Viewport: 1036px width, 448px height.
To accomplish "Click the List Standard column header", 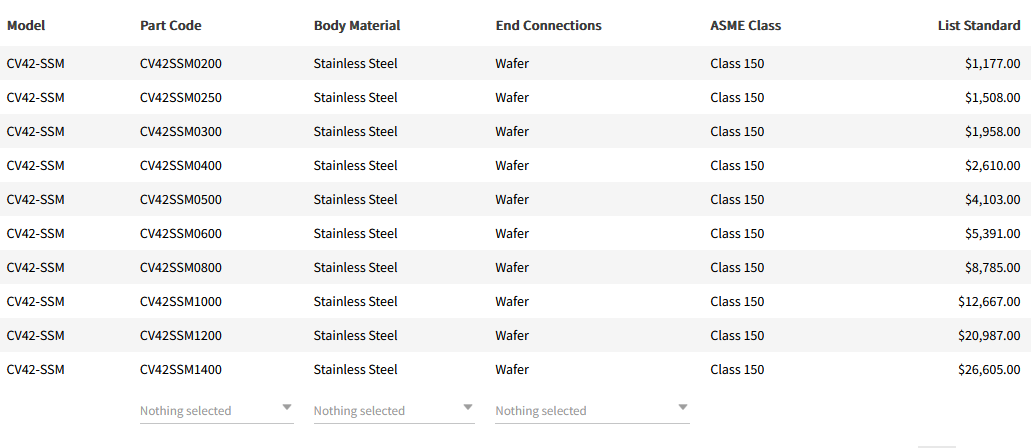I will [978, 25].
